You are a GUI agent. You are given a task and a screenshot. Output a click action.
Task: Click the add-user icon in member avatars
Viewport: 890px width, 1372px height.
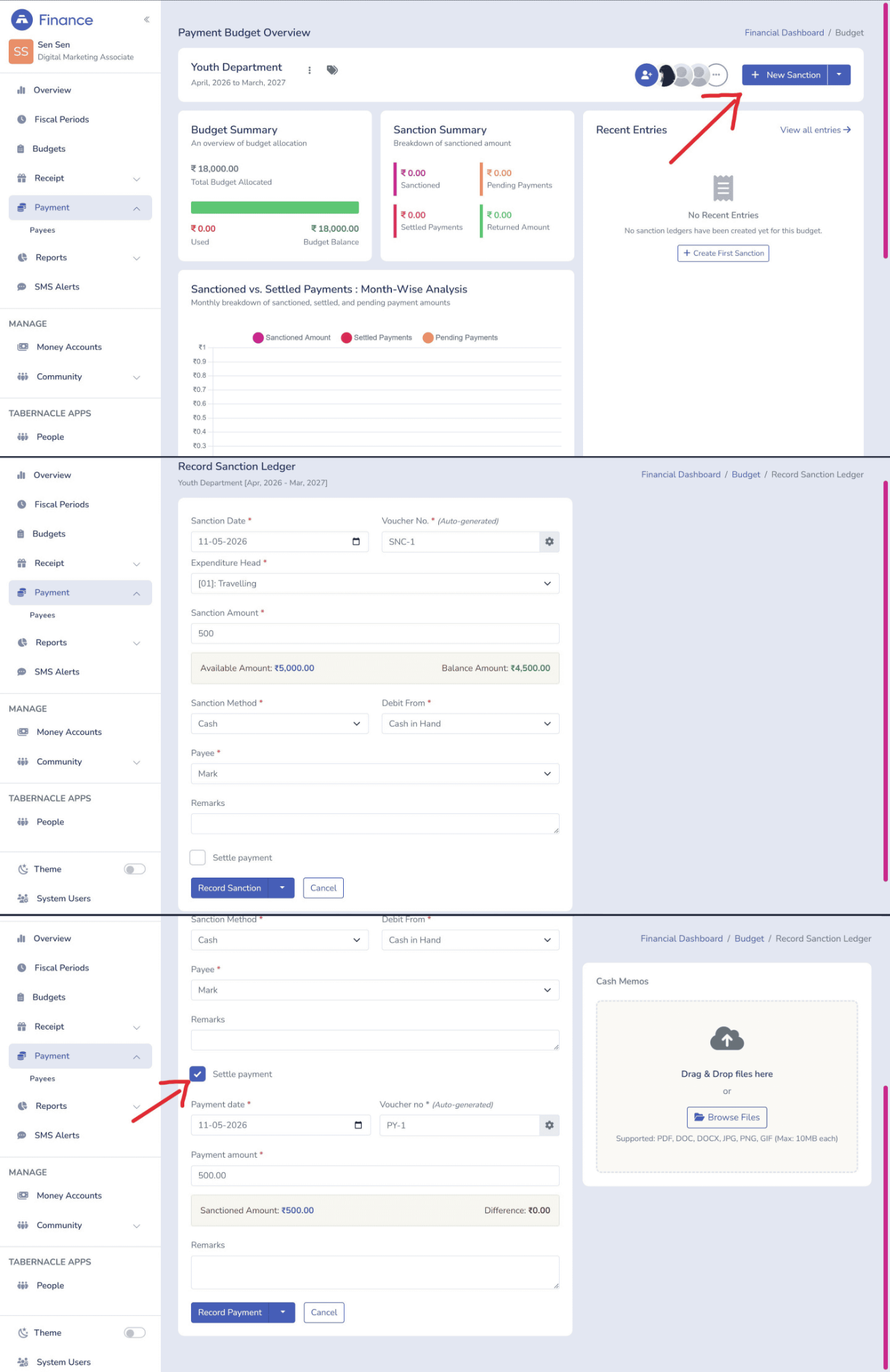[646, 75]
